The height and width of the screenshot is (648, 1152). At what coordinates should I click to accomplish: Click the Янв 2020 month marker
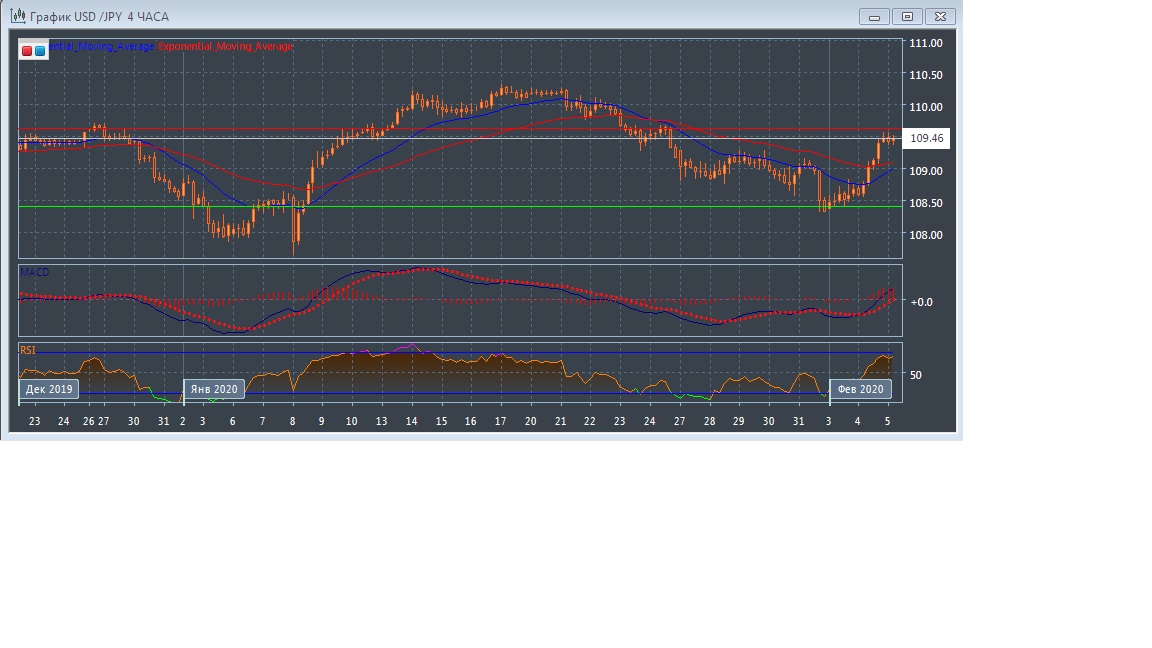[214, 389]
